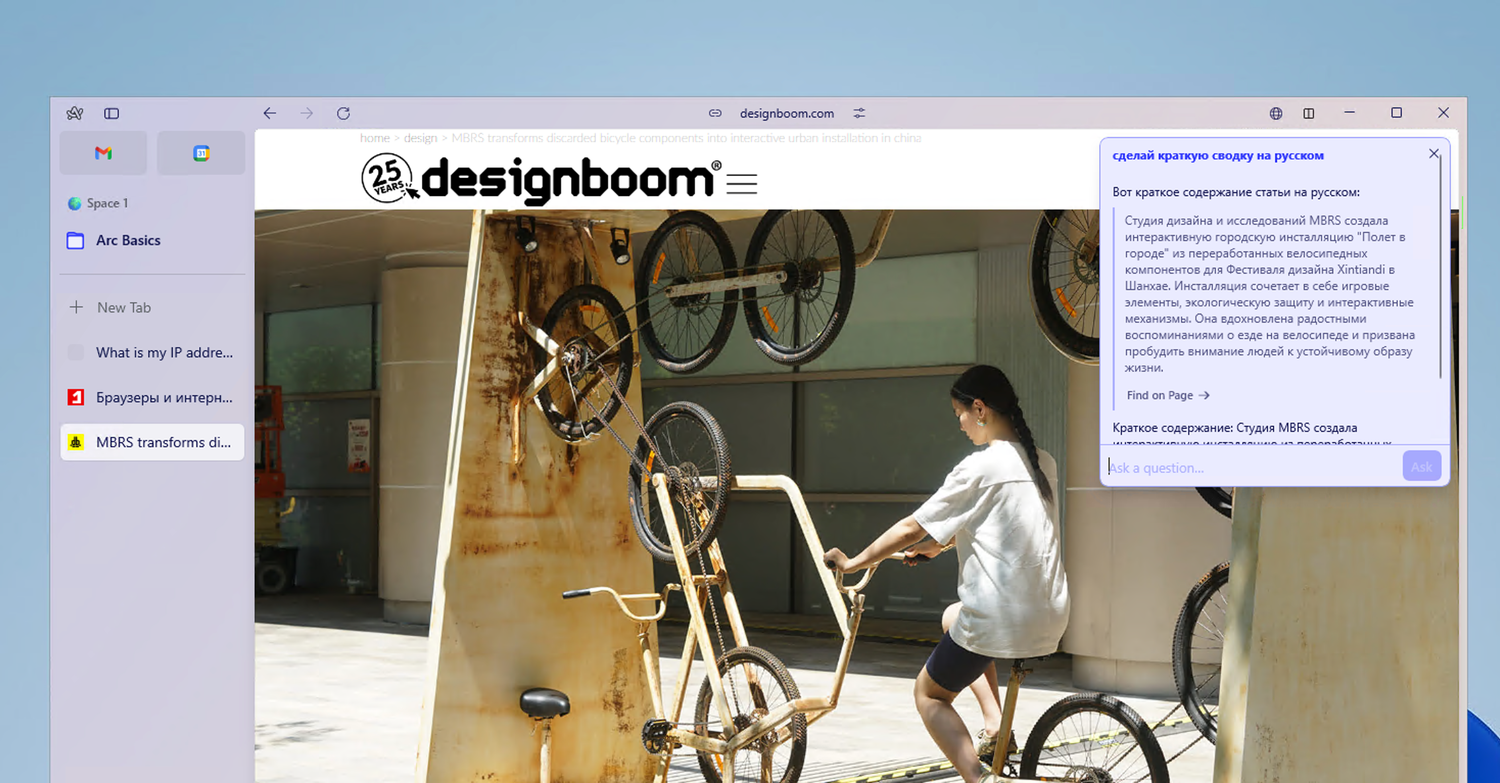Go back to the previous page
The width and height of the screenshot is (1500, 783).
tap(269, 114)
